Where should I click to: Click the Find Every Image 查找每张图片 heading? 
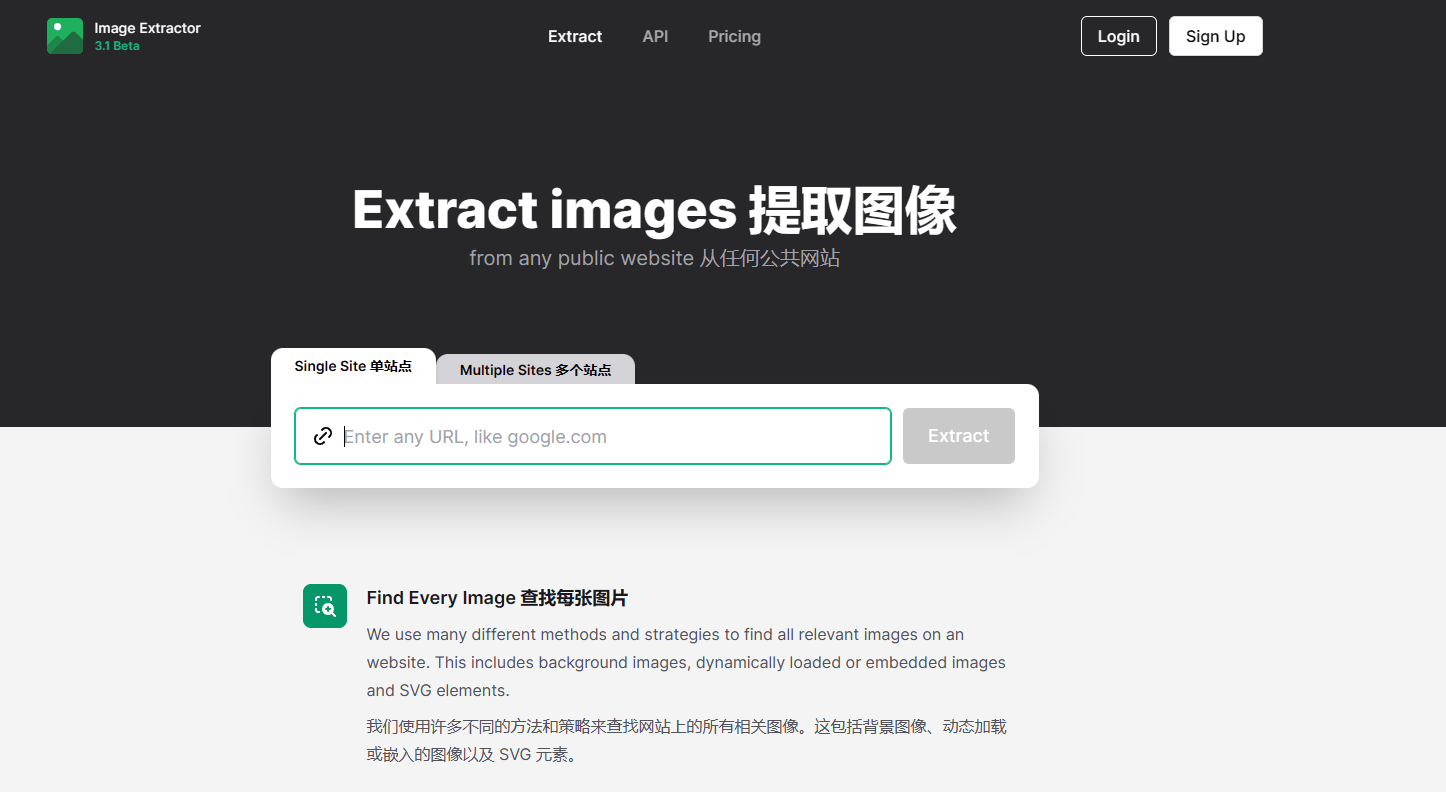(x=496, y=597)
